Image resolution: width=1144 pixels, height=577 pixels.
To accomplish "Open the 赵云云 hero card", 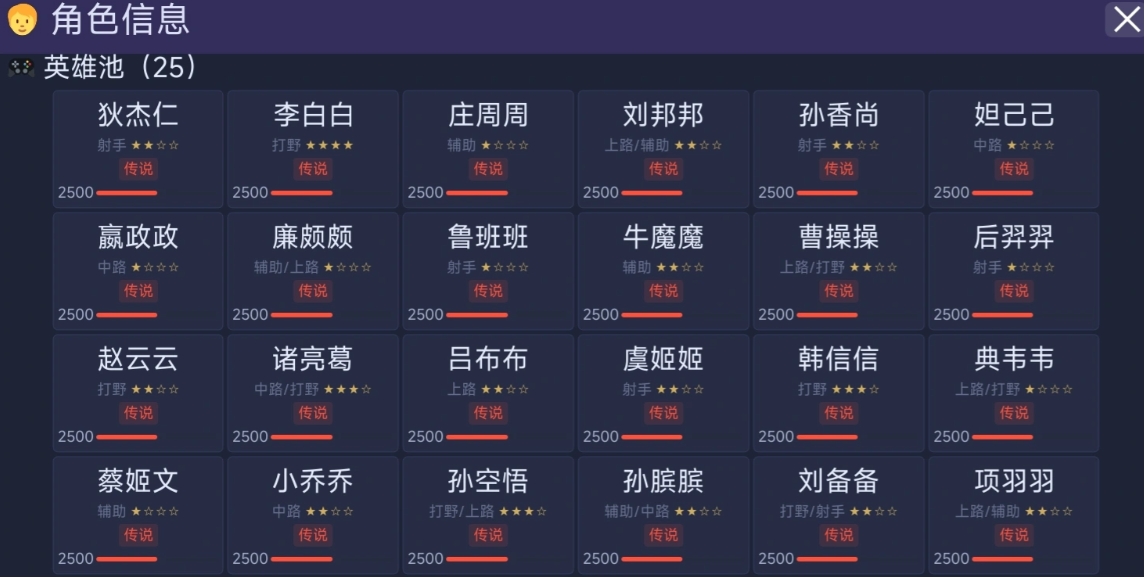I will [x=138, y=393].
